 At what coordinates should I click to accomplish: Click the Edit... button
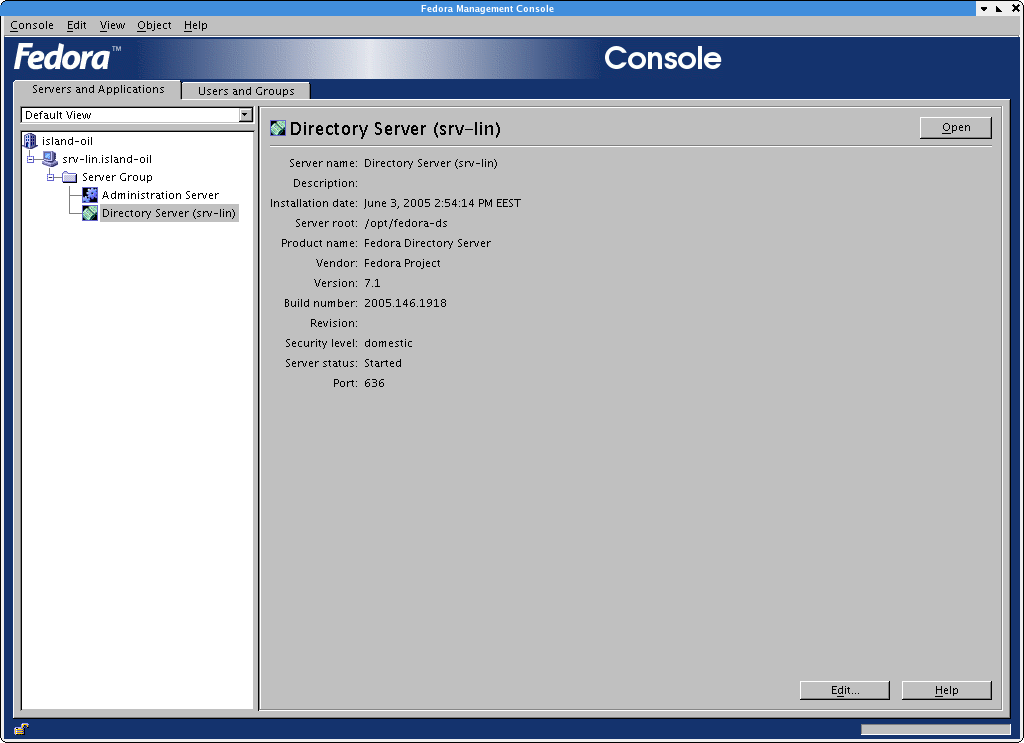[845, 690]
